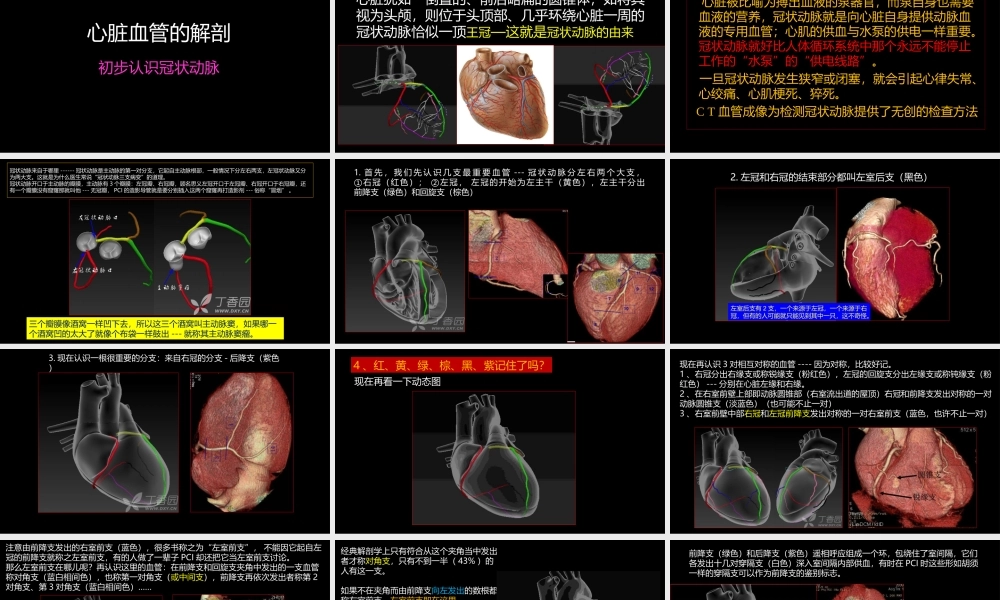1000x600 pixels.
Task: Click the www.dxy.cn link text
Action: [x=232, y=312]
